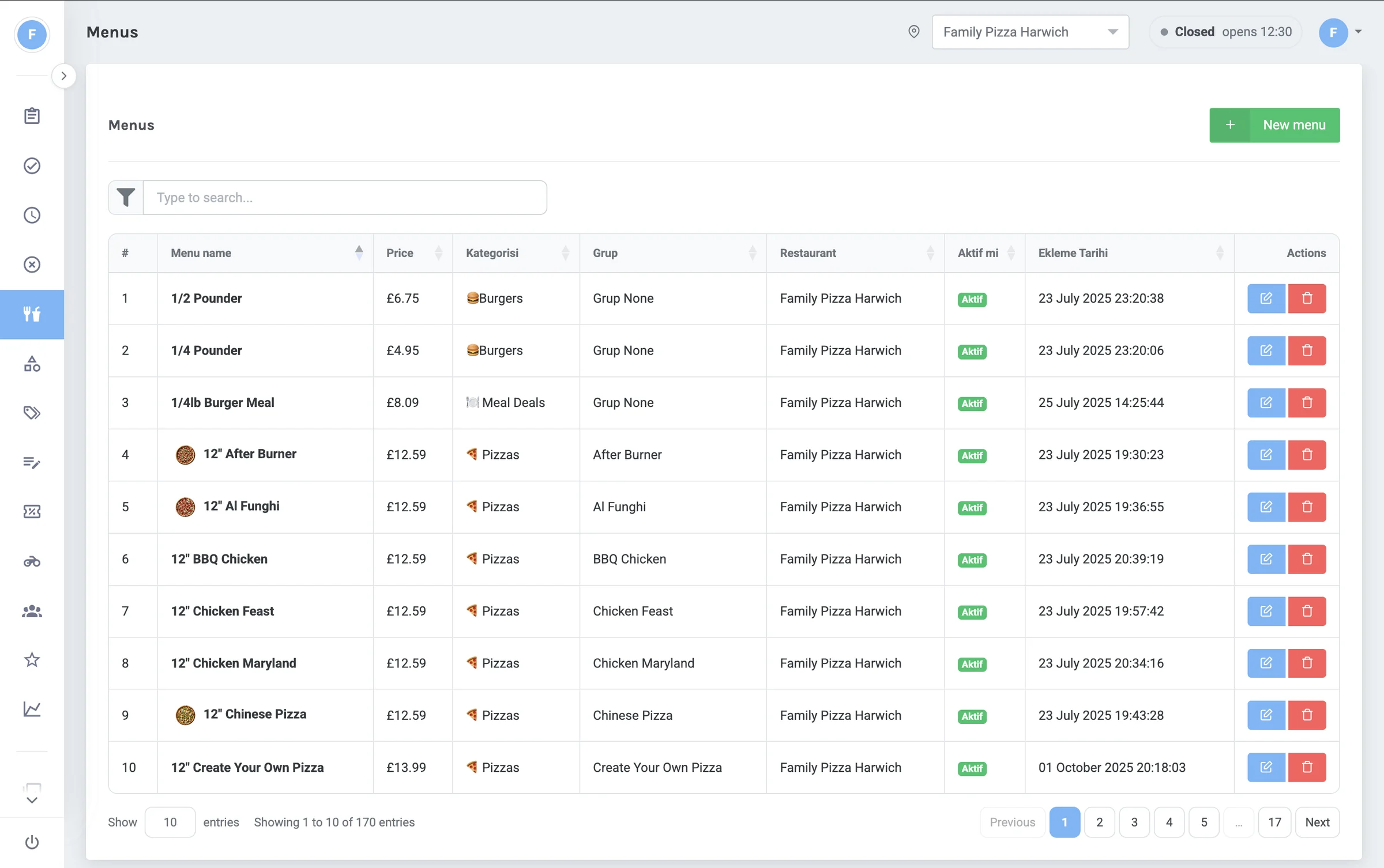The height and width of the screenshot is (868, 1384).
Task: Edit the 1/2 Pounder menu row
Action: tap(1266, 299)
